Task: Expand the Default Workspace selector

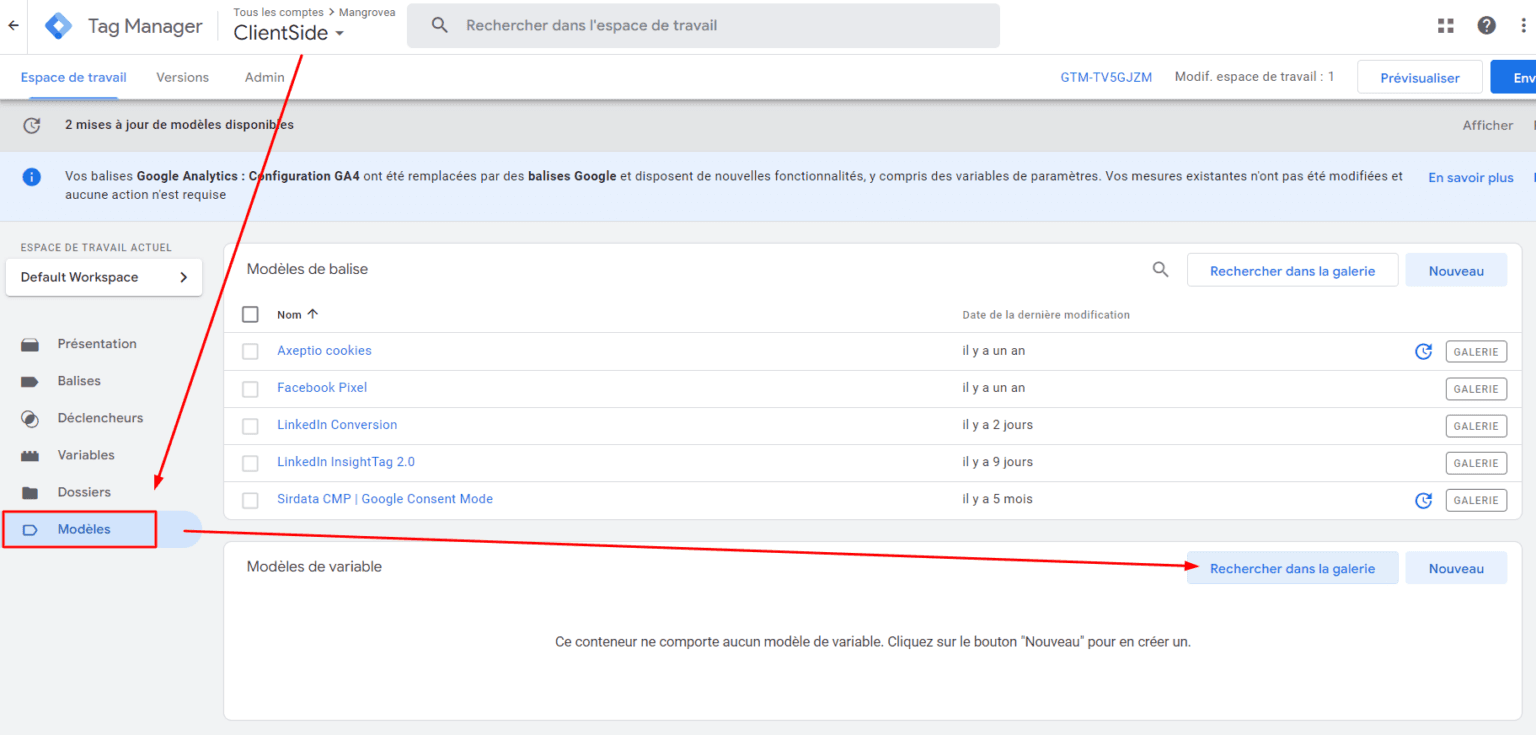Action: pos(104,277)
